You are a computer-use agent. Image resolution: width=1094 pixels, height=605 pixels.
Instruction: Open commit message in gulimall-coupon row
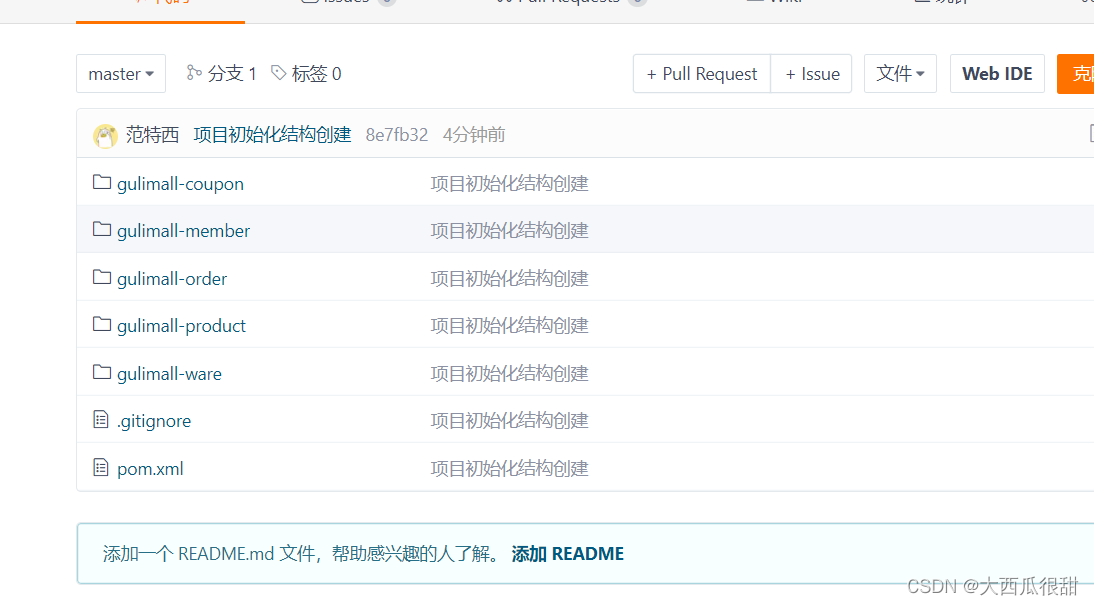[x=509, y=184]
